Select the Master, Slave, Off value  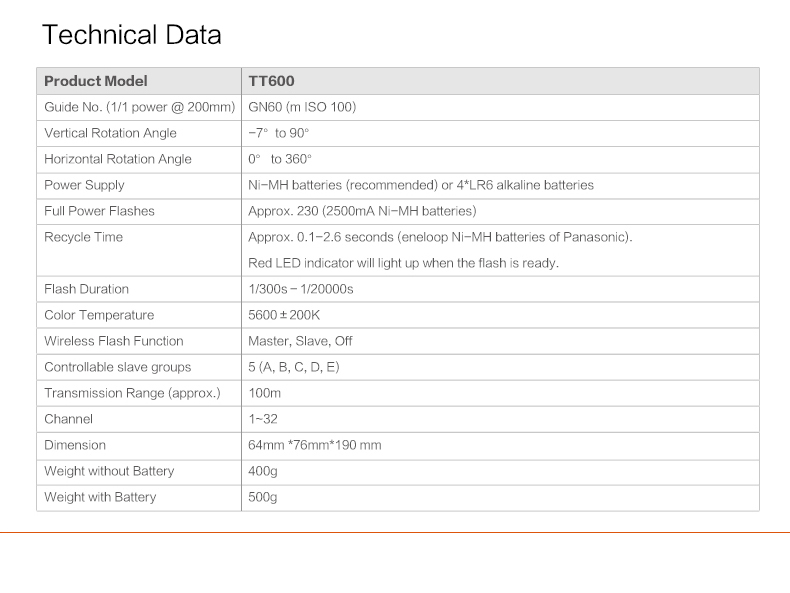coord(300,341)
